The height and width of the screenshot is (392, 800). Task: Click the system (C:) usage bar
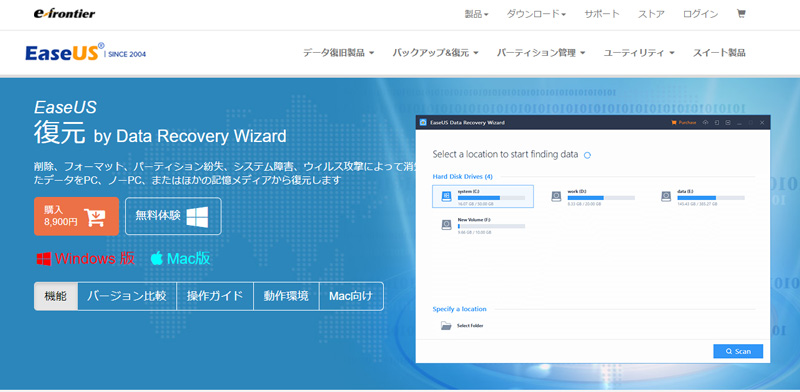(x=491, y=198)
